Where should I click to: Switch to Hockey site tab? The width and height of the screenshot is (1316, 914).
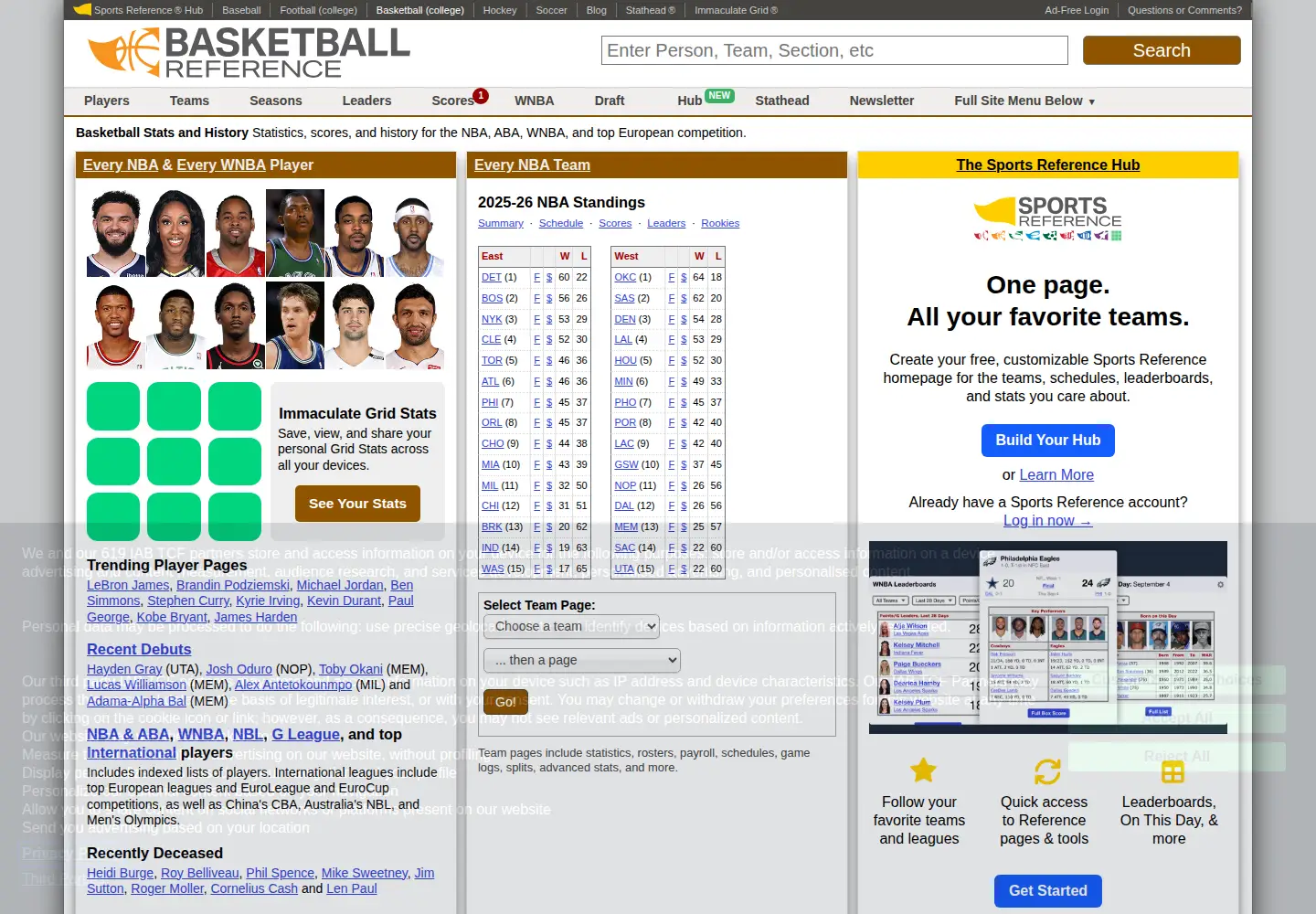click(x=500, y=10)
